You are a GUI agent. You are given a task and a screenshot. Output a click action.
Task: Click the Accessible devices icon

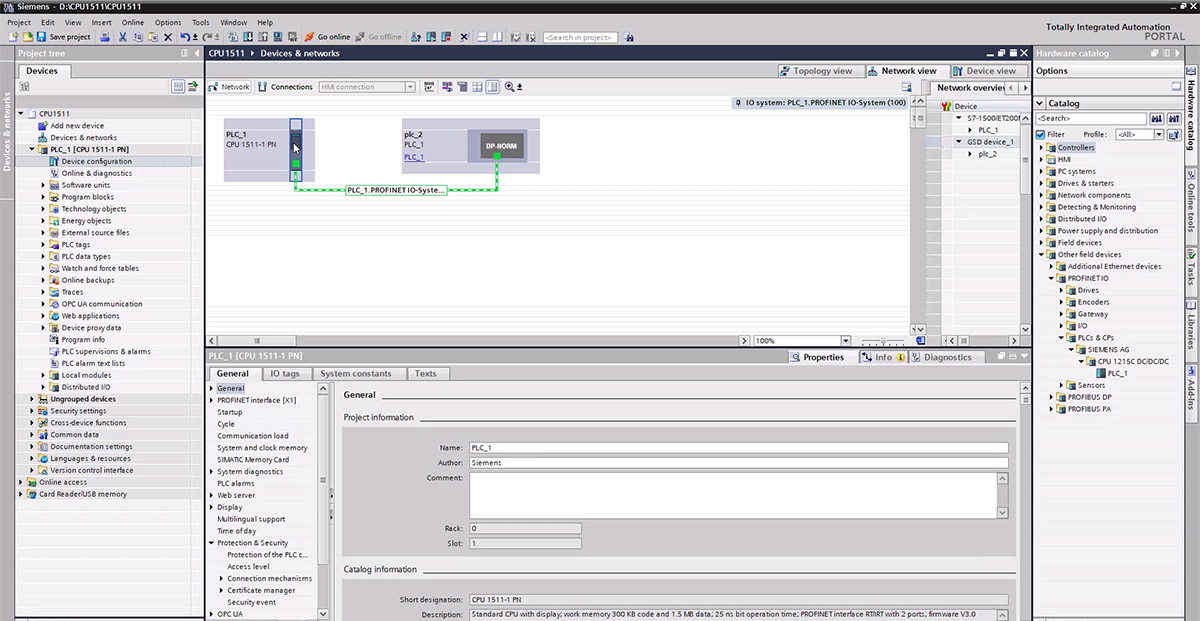416,37
